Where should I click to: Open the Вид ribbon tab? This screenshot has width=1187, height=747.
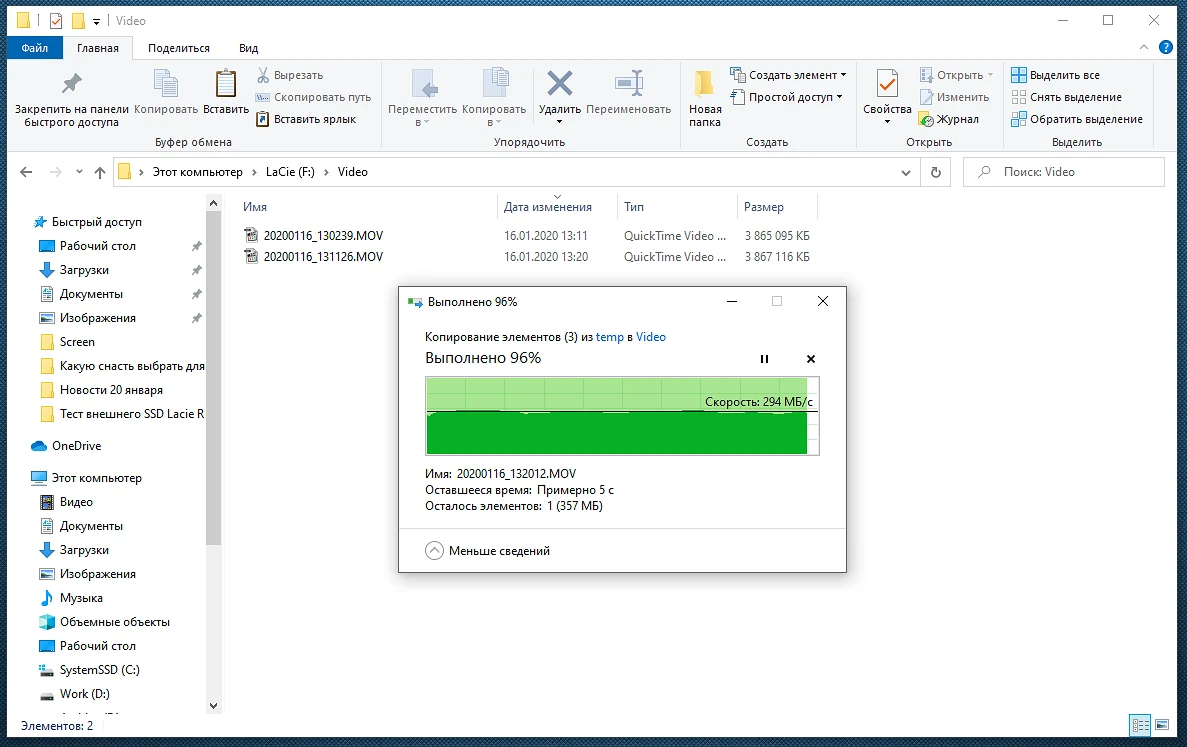point(248,48)
